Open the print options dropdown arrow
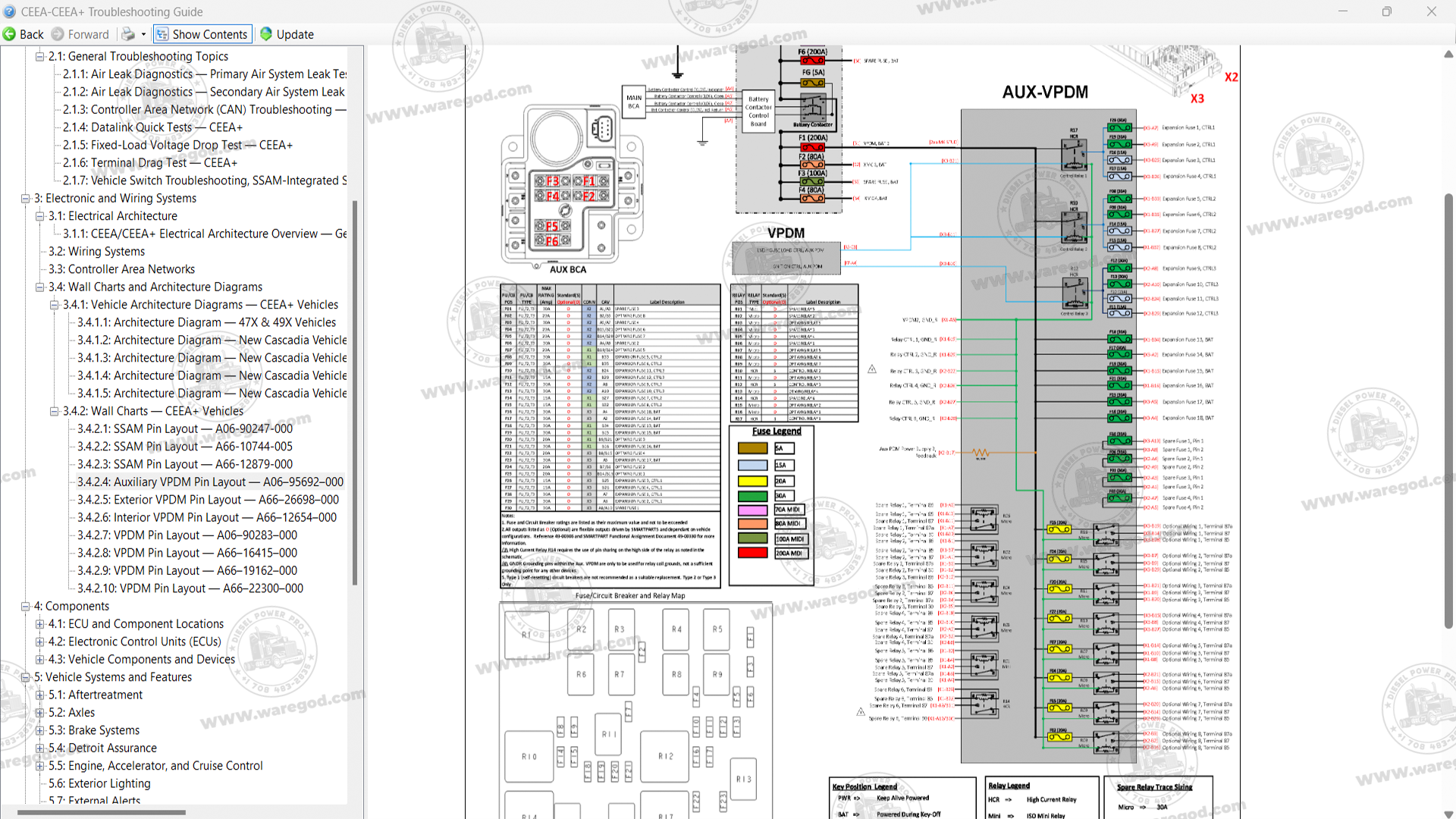1456x819 pixels. point(143,34)
